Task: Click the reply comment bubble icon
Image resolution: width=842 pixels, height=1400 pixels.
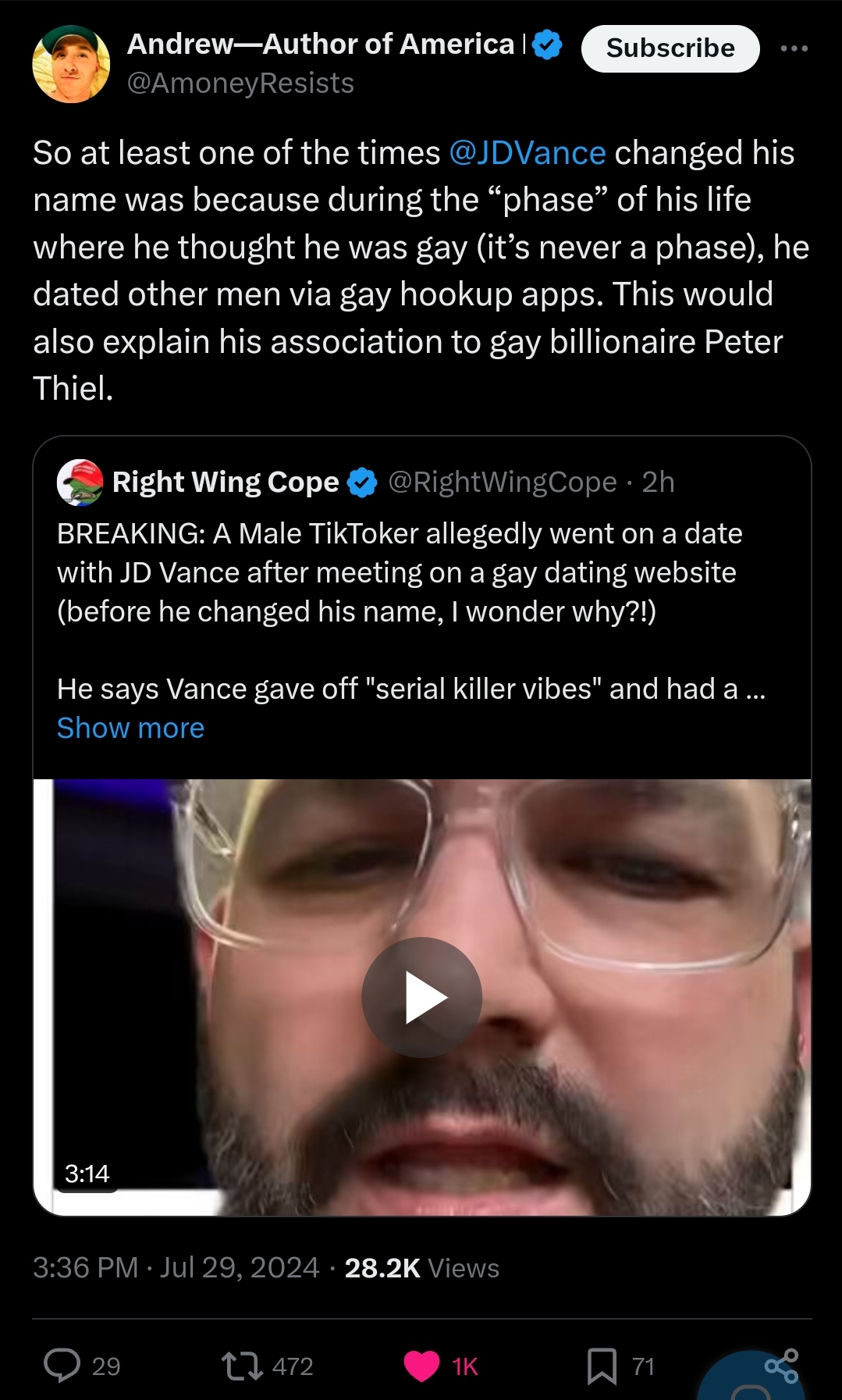Action: [62, 1366]
